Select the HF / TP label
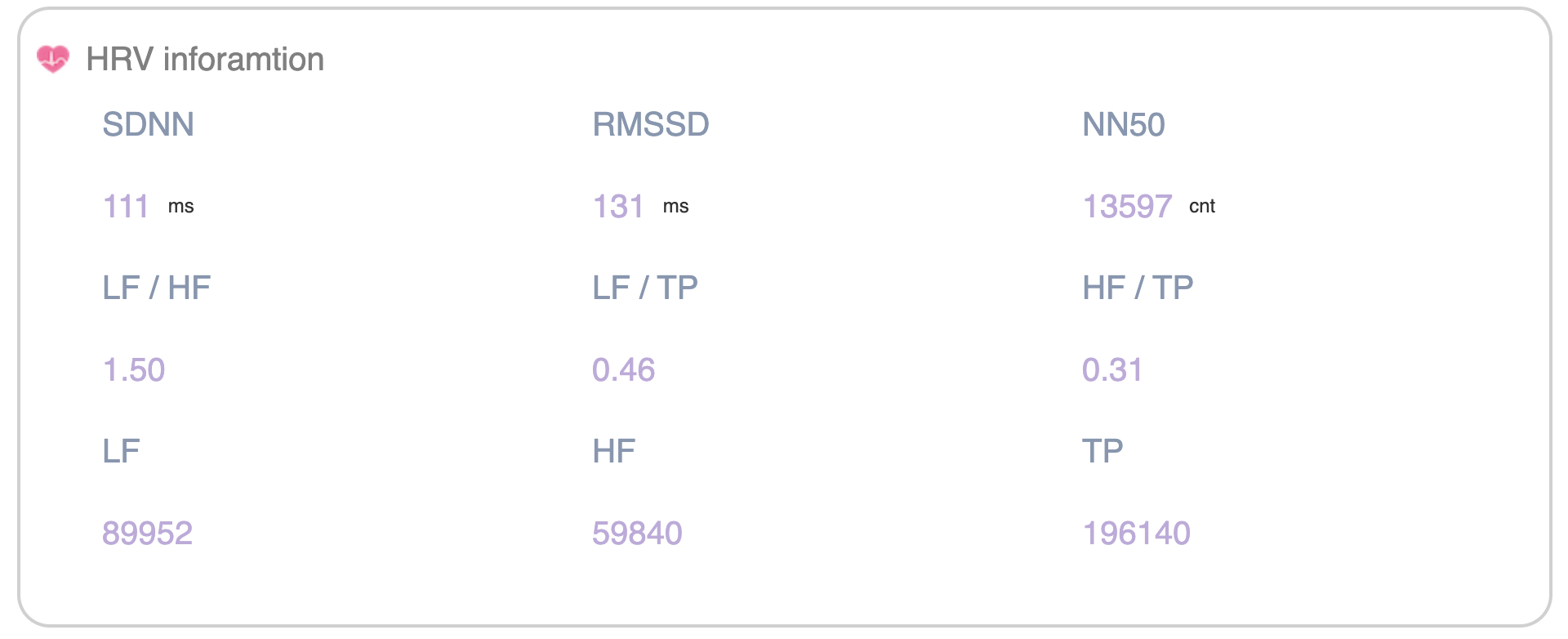 pos(1138,288)
